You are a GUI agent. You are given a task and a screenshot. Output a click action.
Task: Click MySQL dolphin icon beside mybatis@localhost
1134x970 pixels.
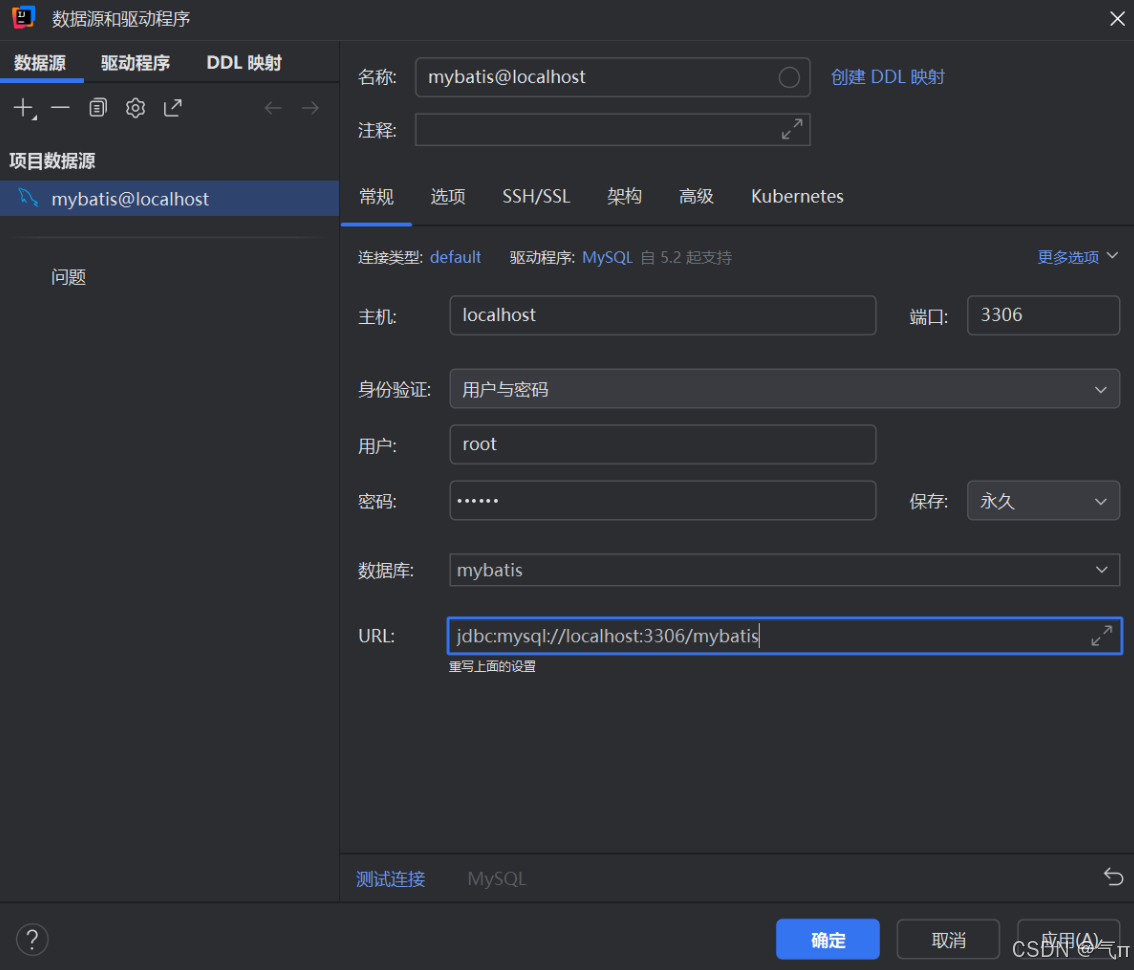tap(28, 197)
